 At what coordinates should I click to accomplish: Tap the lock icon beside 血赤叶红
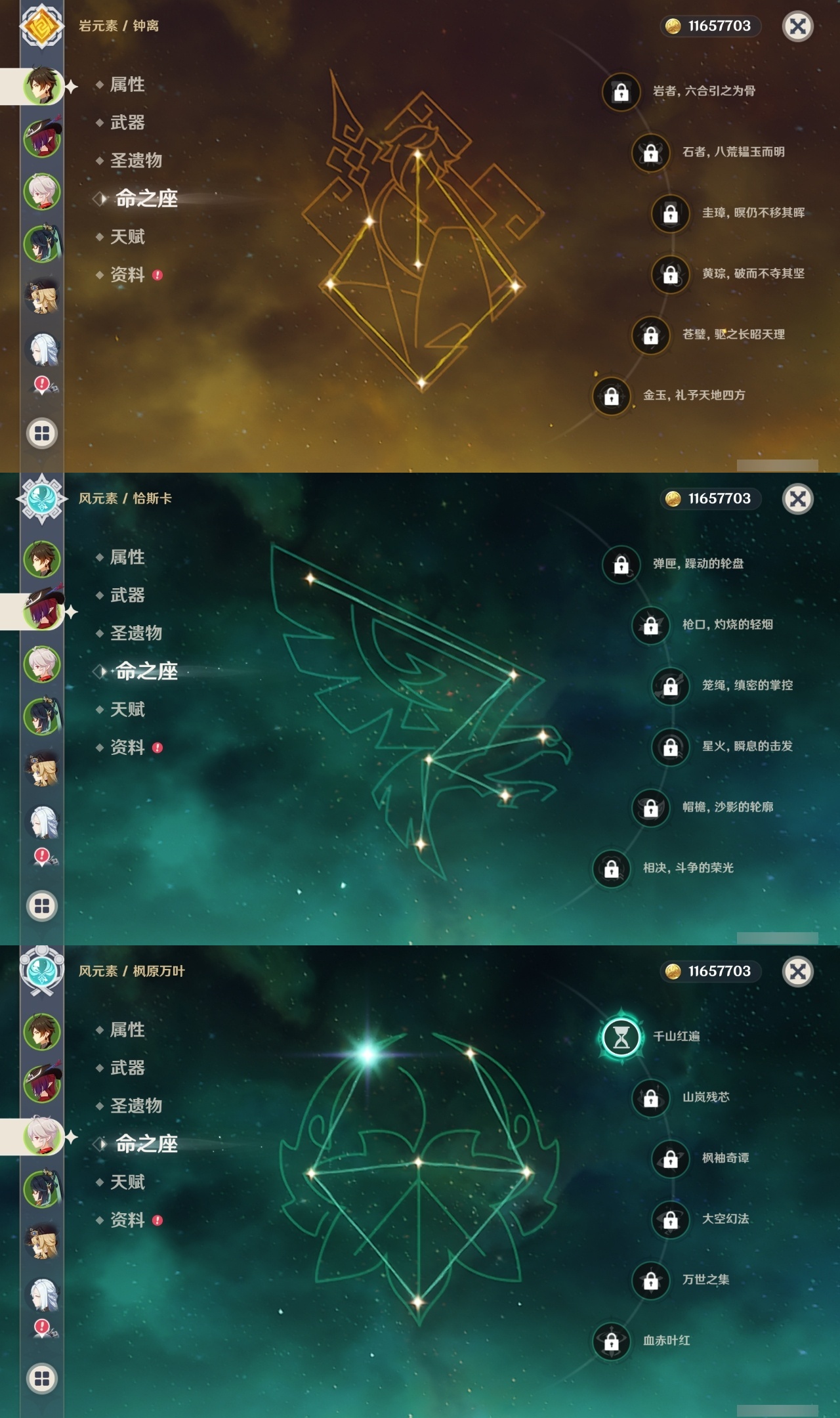[x=611, y=1341]
